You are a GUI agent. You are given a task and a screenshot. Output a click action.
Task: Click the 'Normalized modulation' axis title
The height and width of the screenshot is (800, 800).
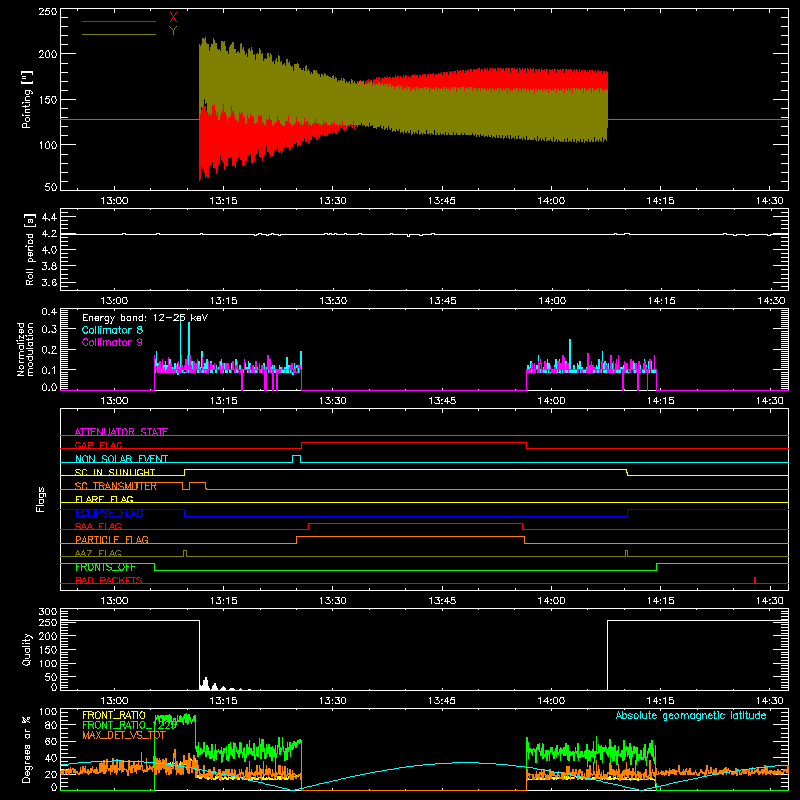tap(26, 349)
